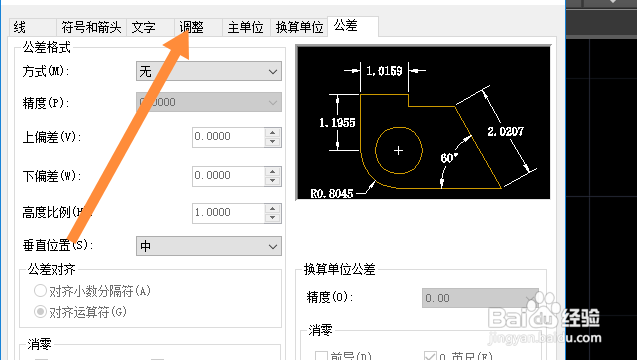Go to the 调整 tab
The image size is (637, 360).
[x=199, y=28]
